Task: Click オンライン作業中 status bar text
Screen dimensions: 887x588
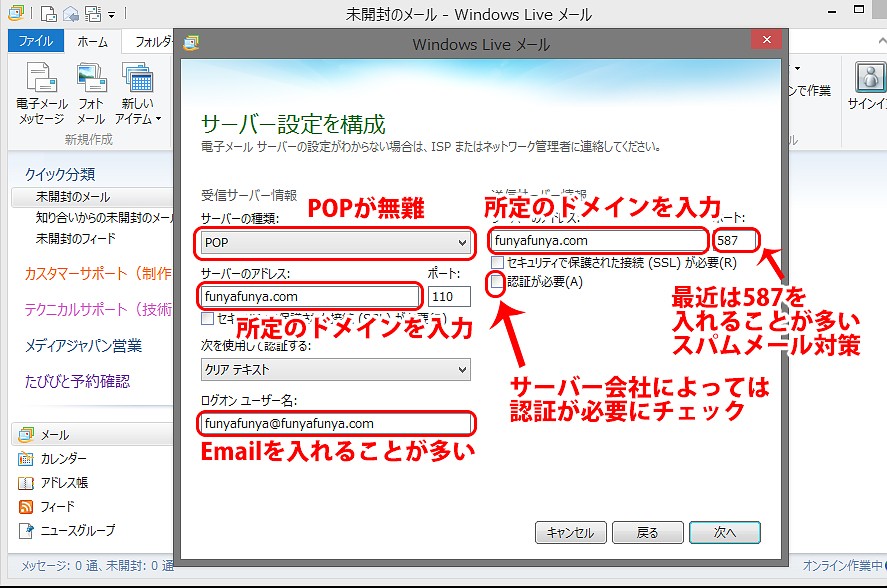Action: 843,565
